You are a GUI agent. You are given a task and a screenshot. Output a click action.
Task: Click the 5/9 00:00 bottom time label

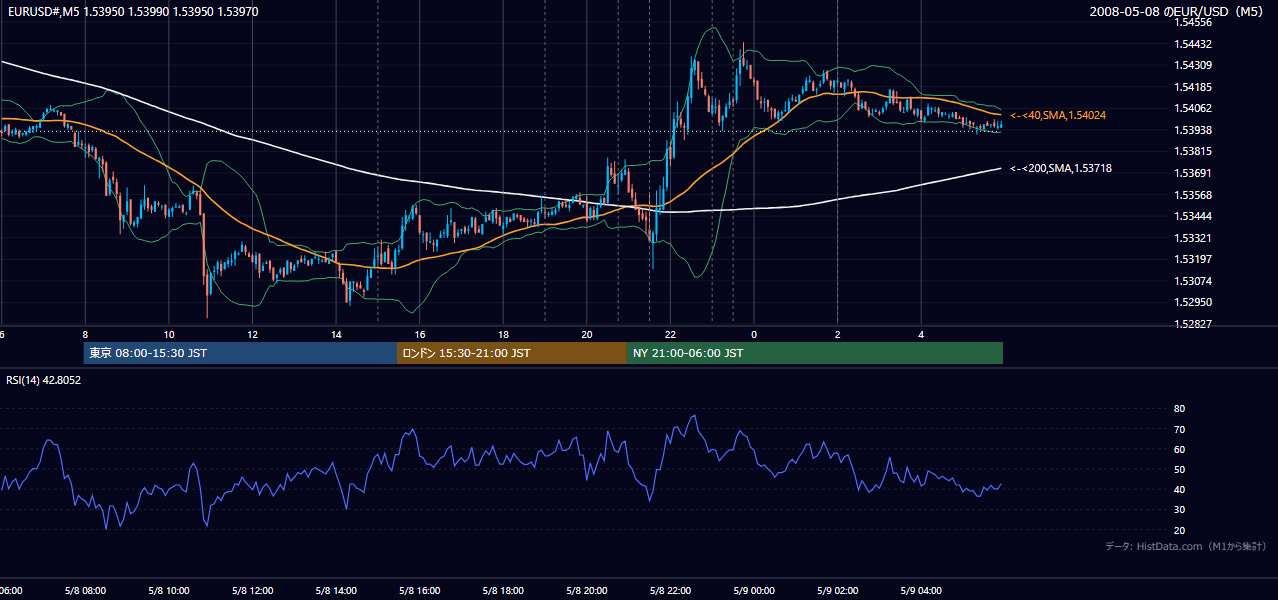click(754, 591)
